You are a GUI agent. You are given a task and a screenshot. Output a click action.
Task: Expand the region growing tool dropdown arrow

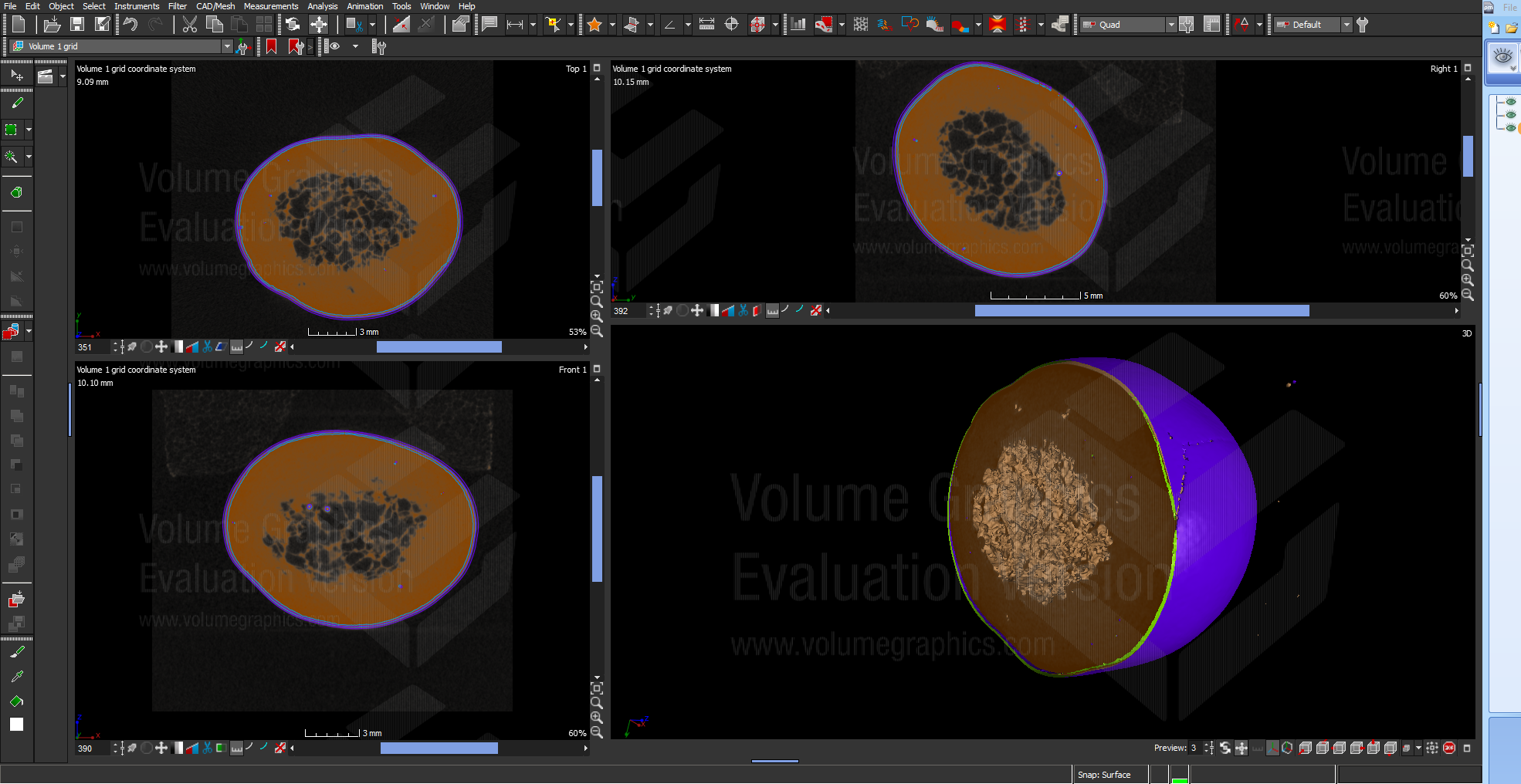click(29, 157)
